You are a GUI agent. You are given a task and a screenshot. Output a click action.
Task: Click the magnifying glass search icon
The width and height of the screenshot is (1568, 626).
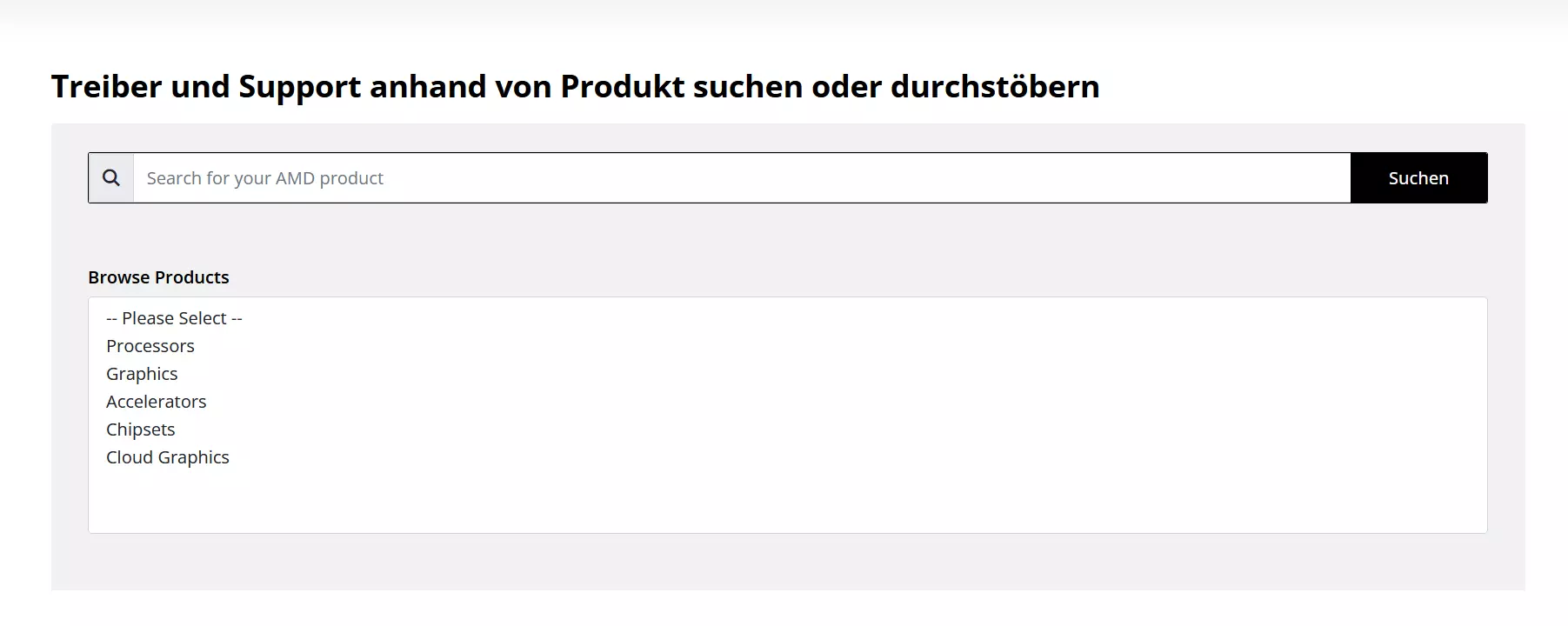pos(111,178)
